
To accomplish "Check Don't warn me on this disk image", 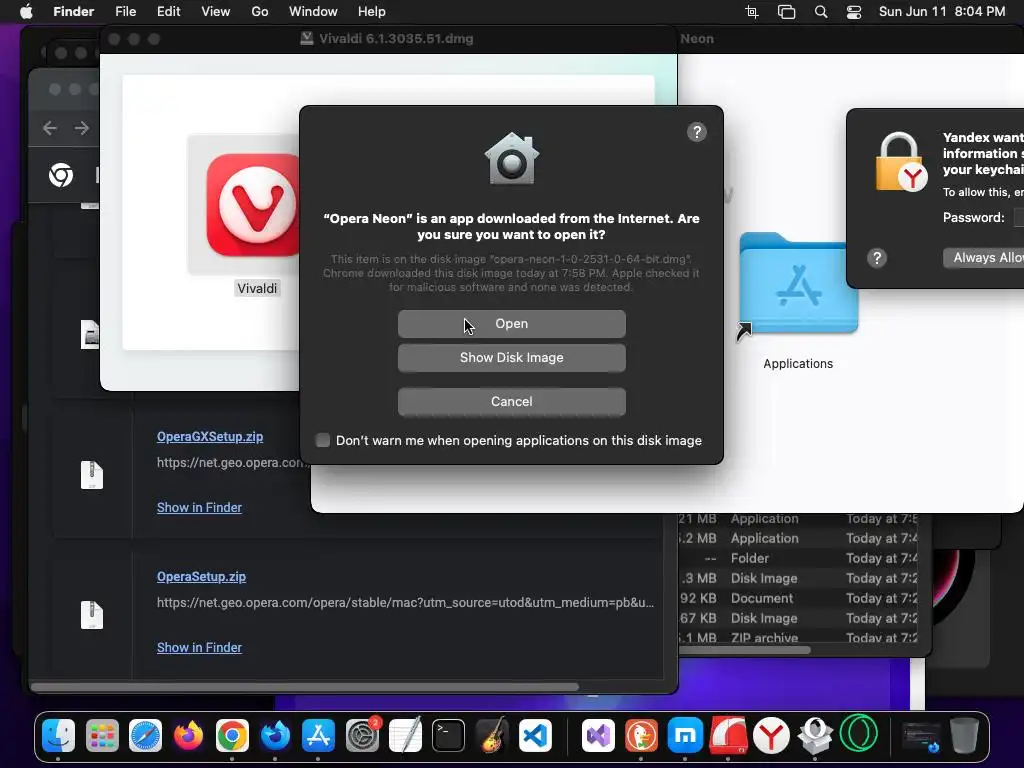I will [323, 440].
